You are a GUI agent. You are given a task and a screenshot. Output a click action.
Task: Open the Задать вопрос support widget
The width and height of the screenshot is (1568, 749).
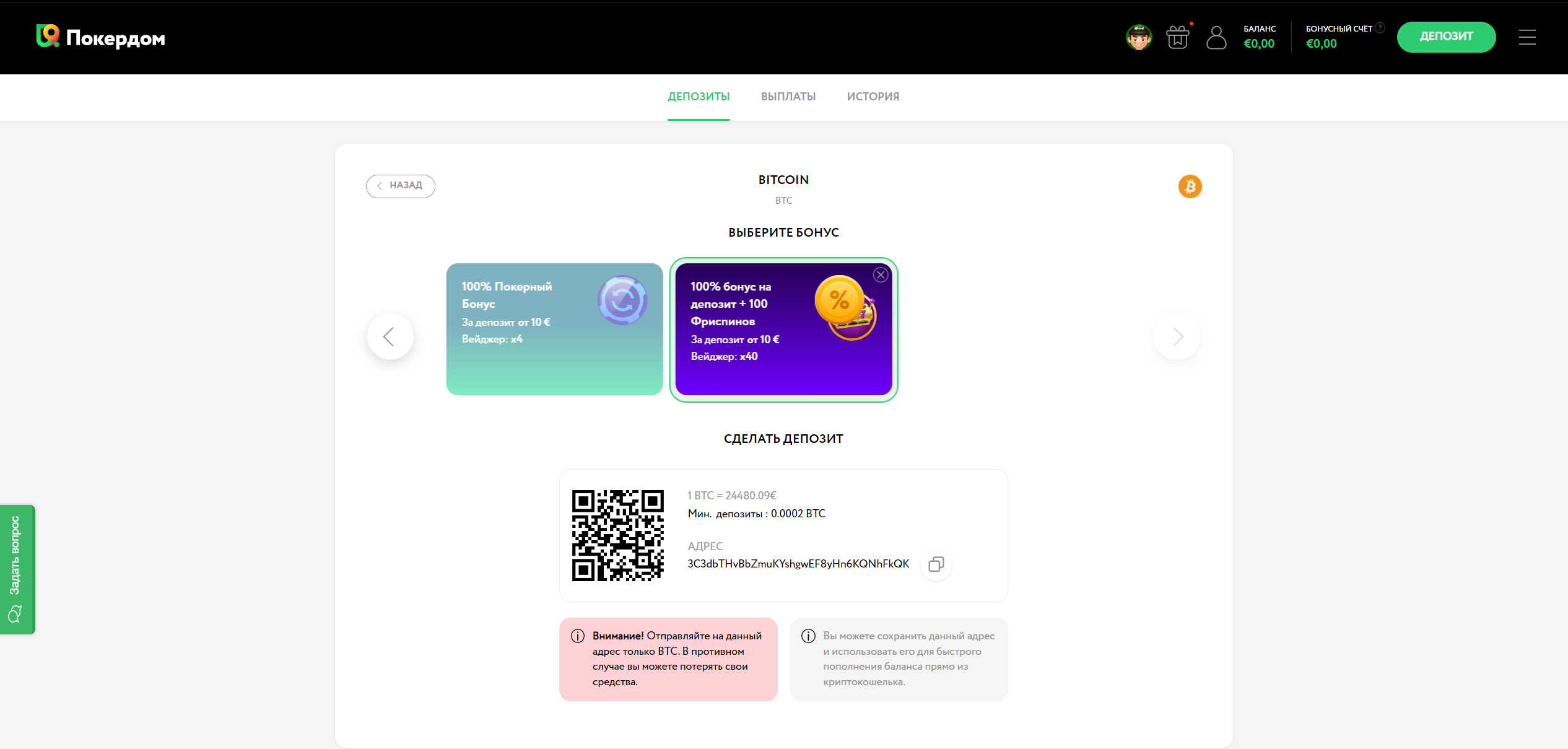click(x=17, y=569)
